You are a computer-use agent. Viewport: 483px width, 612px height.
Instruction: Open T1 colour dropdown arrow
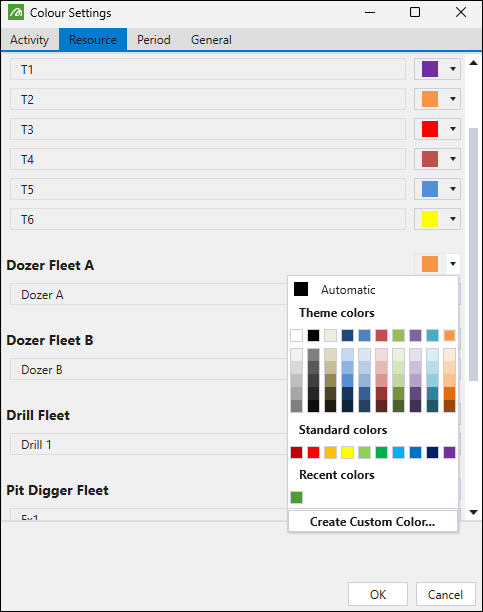(453, 69)
